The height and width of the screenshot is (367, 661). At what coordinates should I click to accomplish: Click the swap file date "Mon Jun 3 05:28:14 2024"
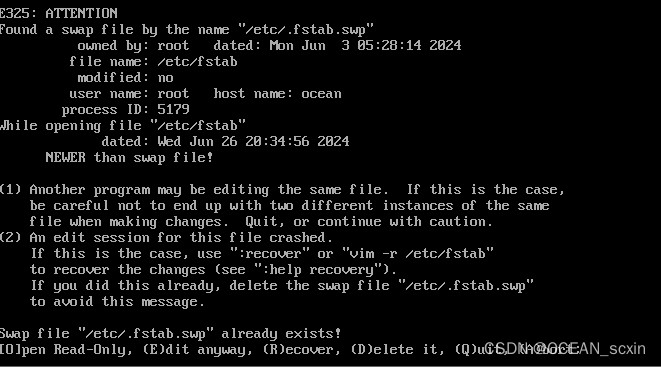(365, 46)
